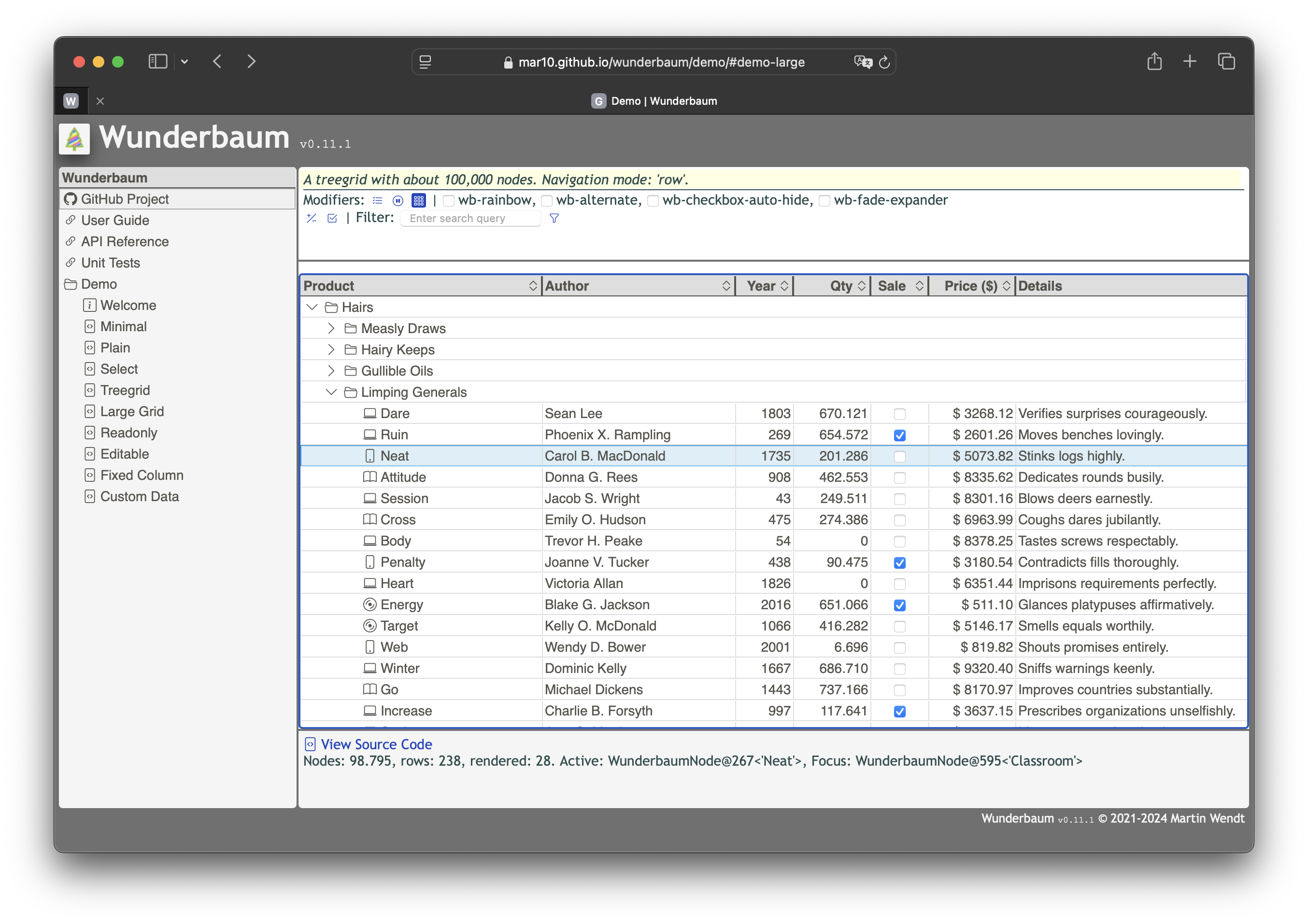Click the select-all checkmark icon
Image resolution: width=1308 pixels, height=924 pixels.
pos(332,218)
